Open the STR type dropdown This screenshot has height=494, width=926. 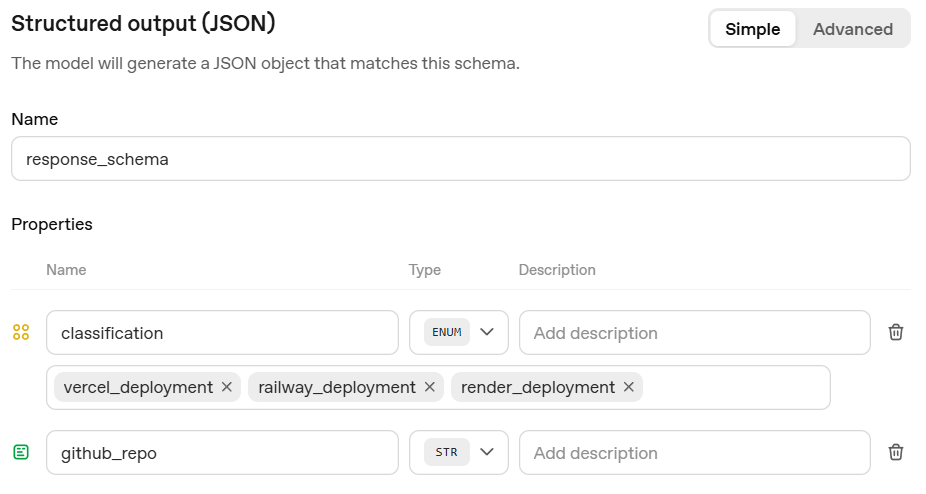pyautogui.click(x=459, y=453)
